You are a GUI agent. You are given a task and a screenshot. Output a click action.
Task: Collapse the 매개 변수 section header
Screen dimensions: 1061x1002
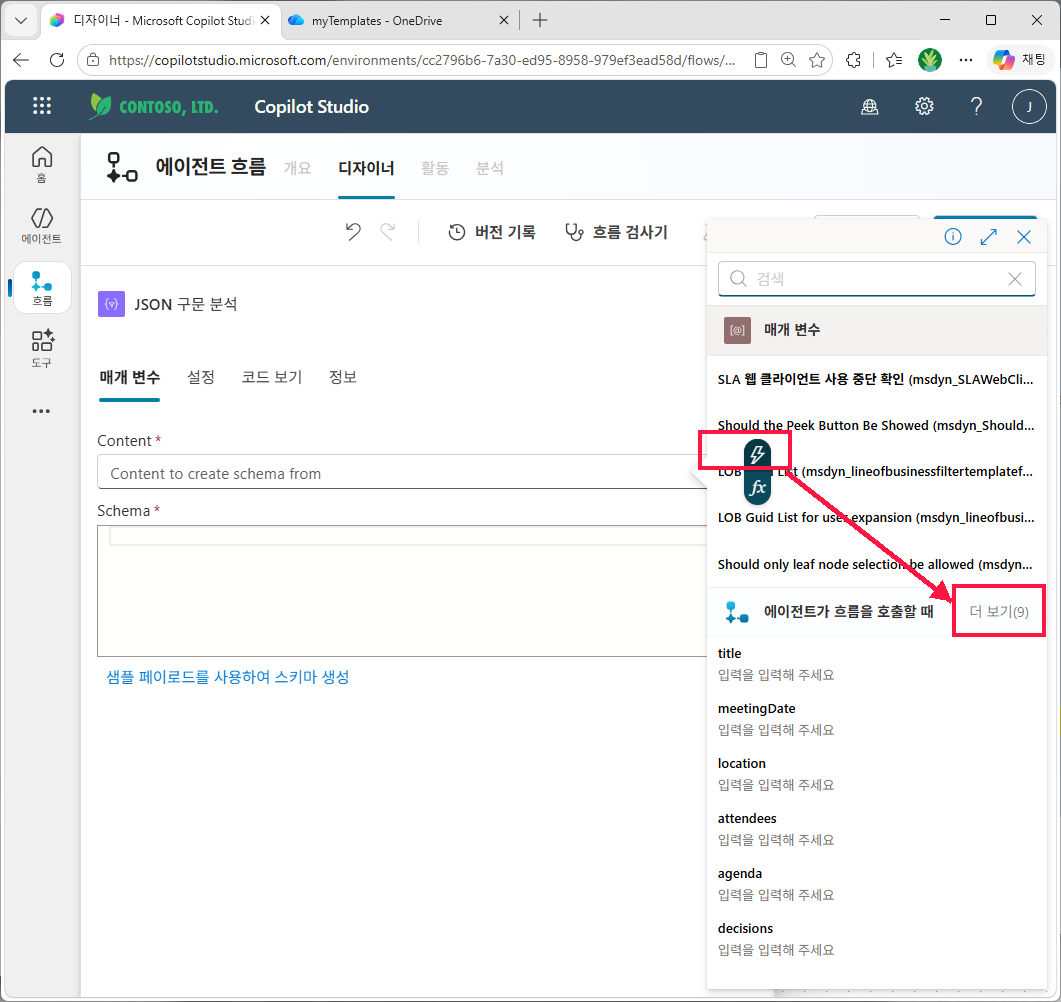(x=876, y=330)
